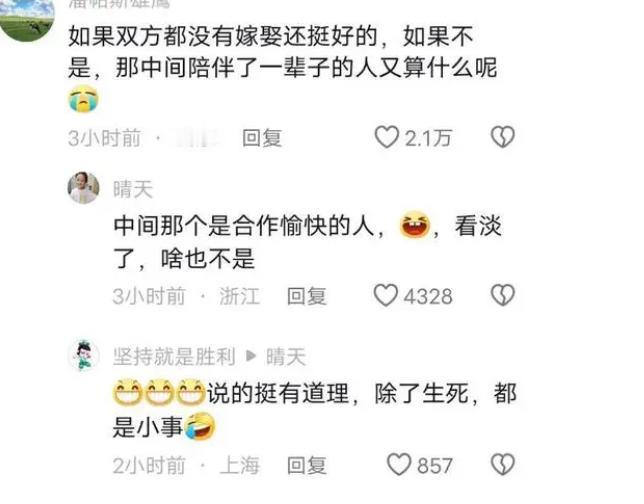Open 晴天's profile avatar

pos(83,188)
